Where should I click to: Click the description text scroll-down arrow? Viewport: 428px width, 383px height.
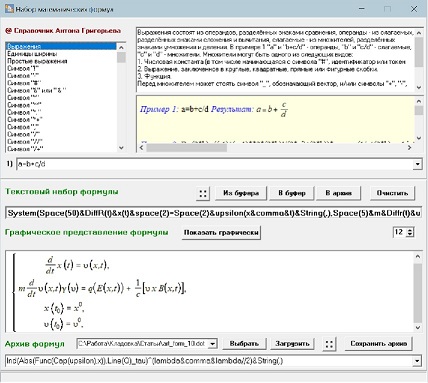click(x=419, y=87)
